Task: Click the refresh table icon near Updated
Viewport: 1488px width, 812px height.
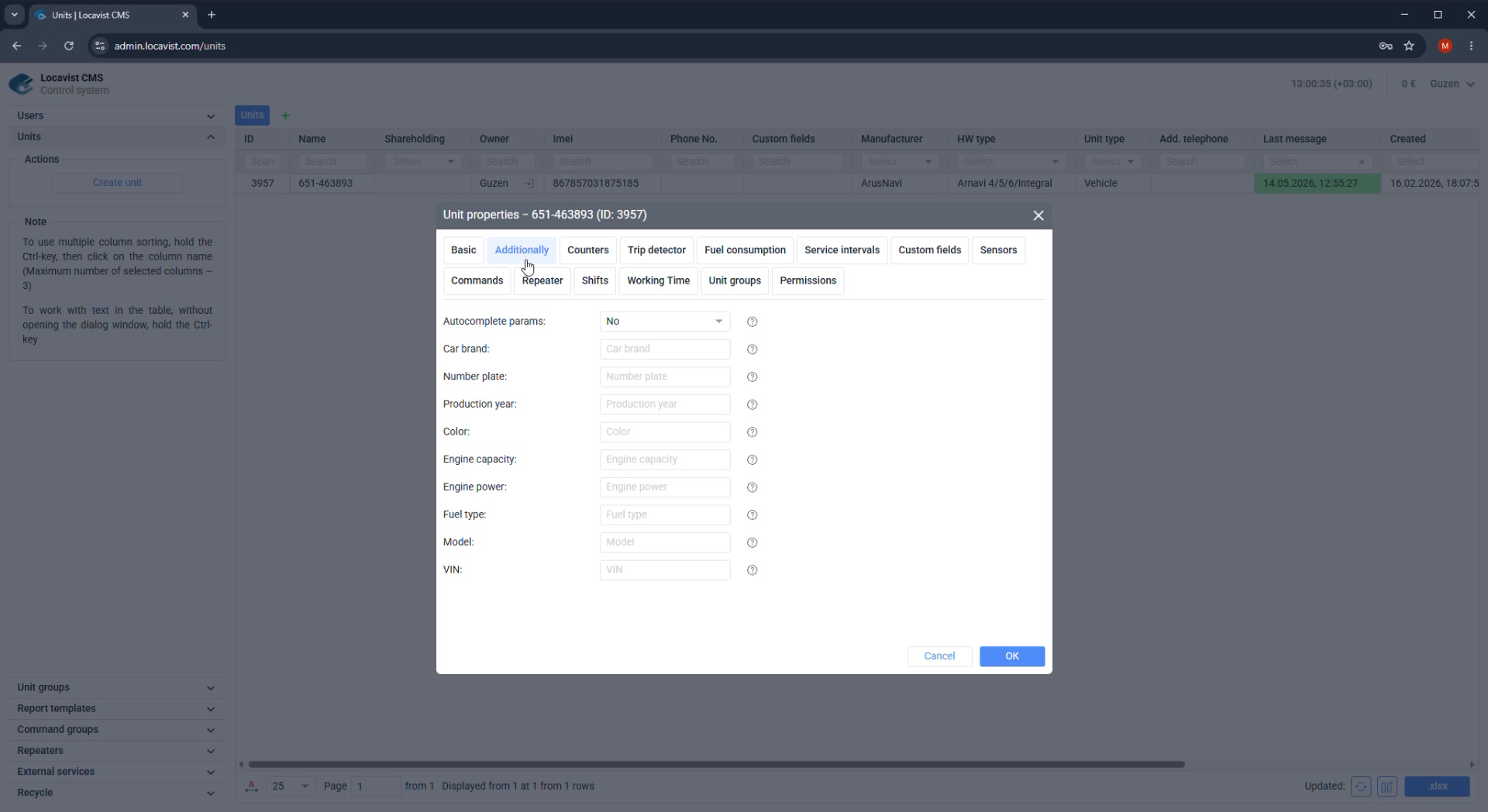Action: pyautogui.click(x=1361, y=786)
